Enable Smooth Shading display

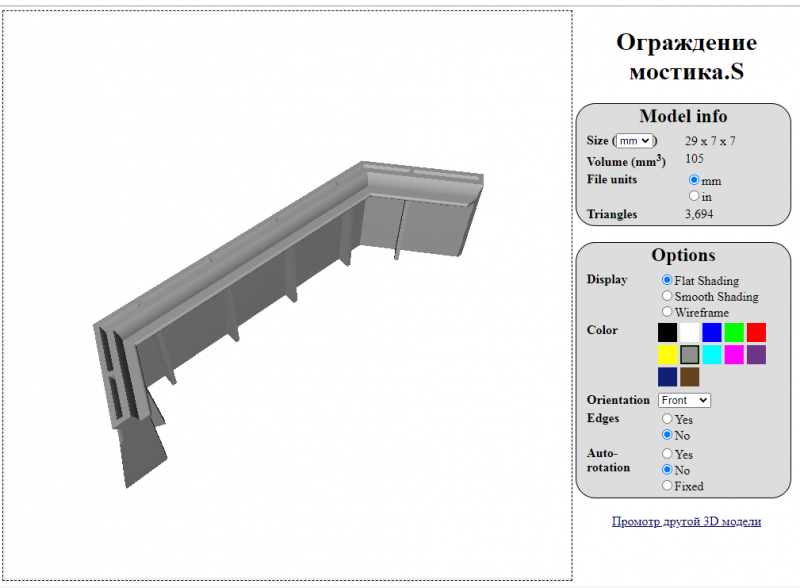[667, 297]
